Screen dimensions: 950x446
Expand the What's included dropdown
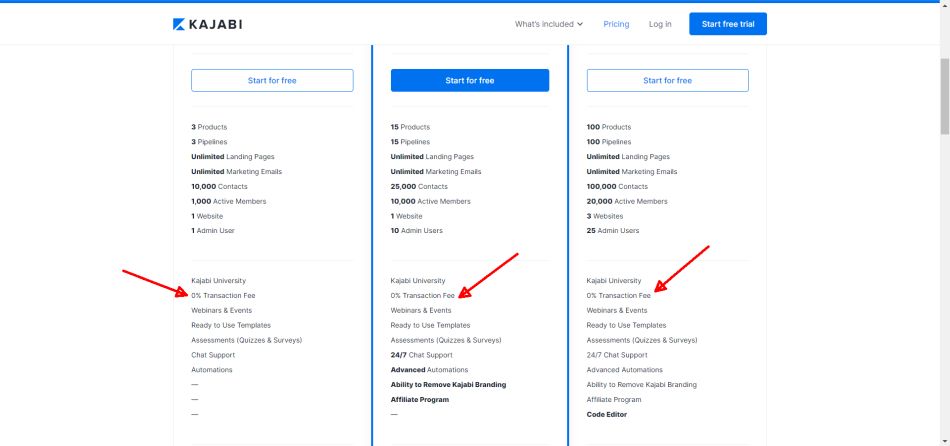(549, 24)
